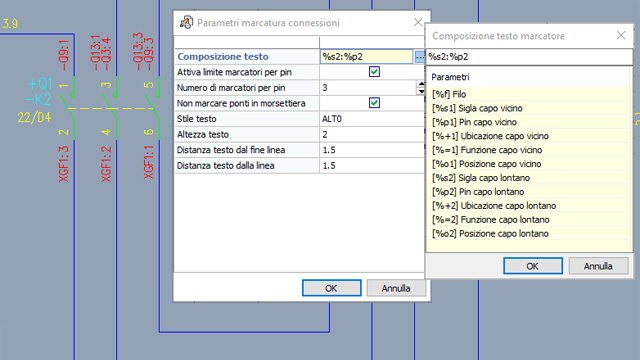Decrease Numero di marcatori per pin

420,91
